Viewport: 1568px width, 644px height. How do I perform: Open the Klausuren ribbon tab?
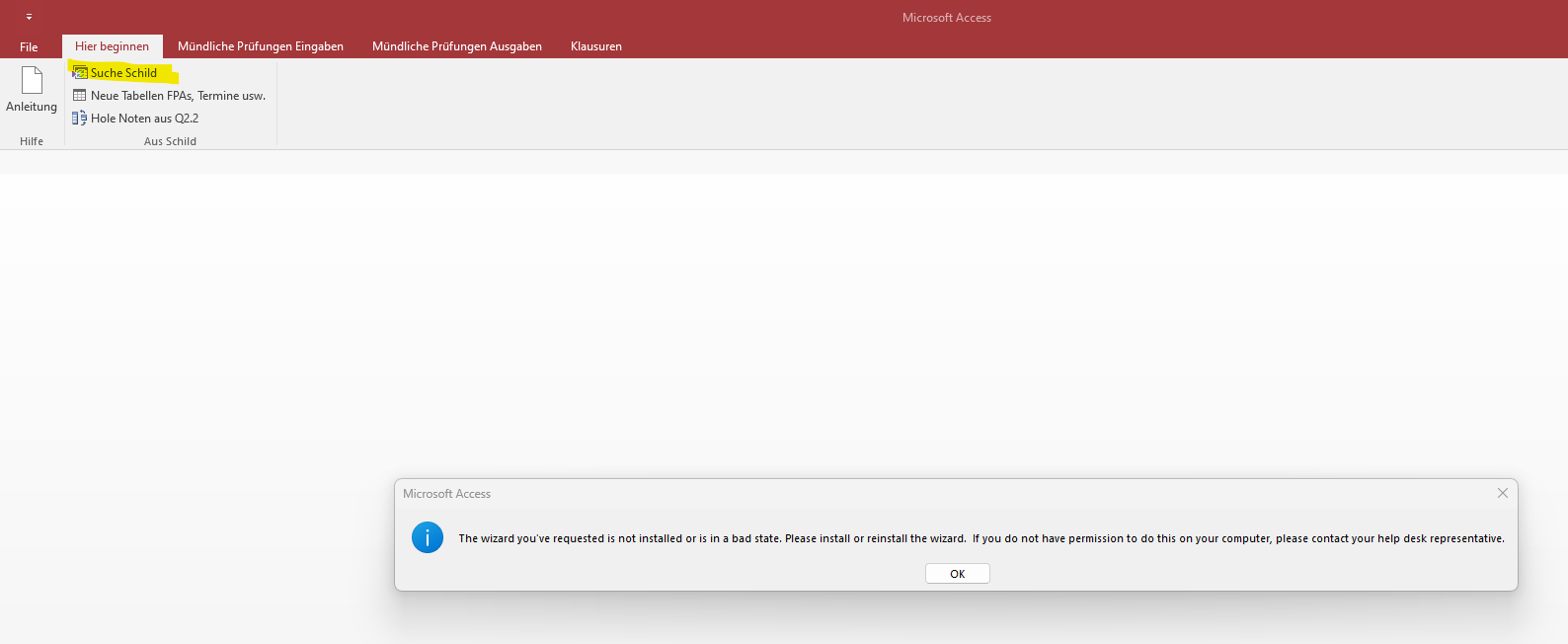coord(596,46)
